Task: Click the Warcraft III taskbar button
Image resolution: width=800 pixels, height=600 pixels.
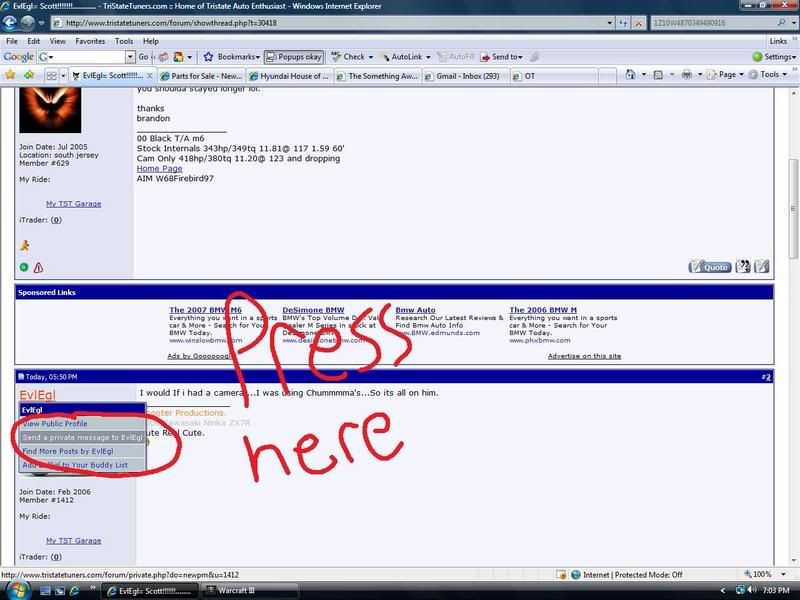Action: pyautogui.click(x=248, y=590)
